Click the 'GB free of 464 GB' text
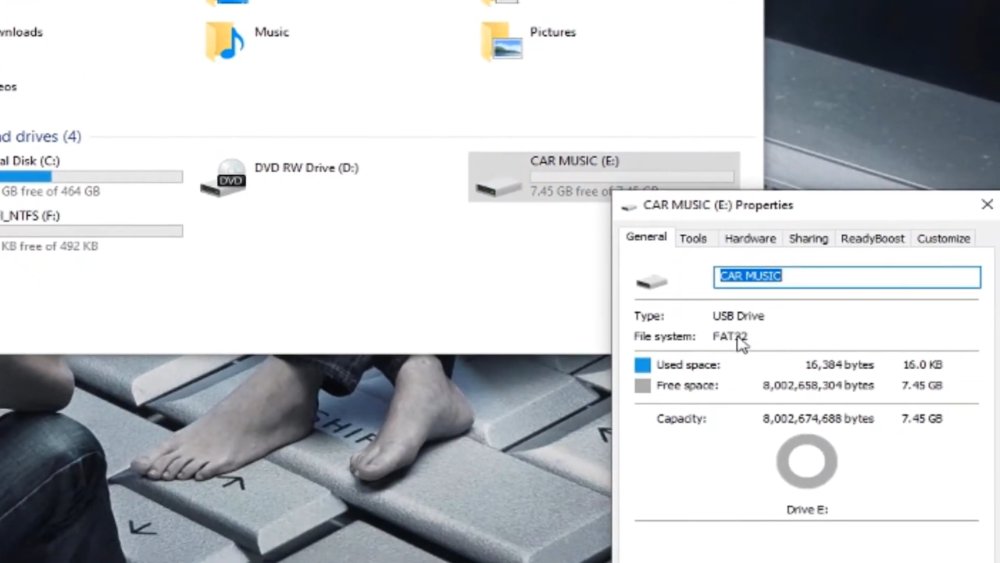1000x563 pixels. [x=50, y=191]
